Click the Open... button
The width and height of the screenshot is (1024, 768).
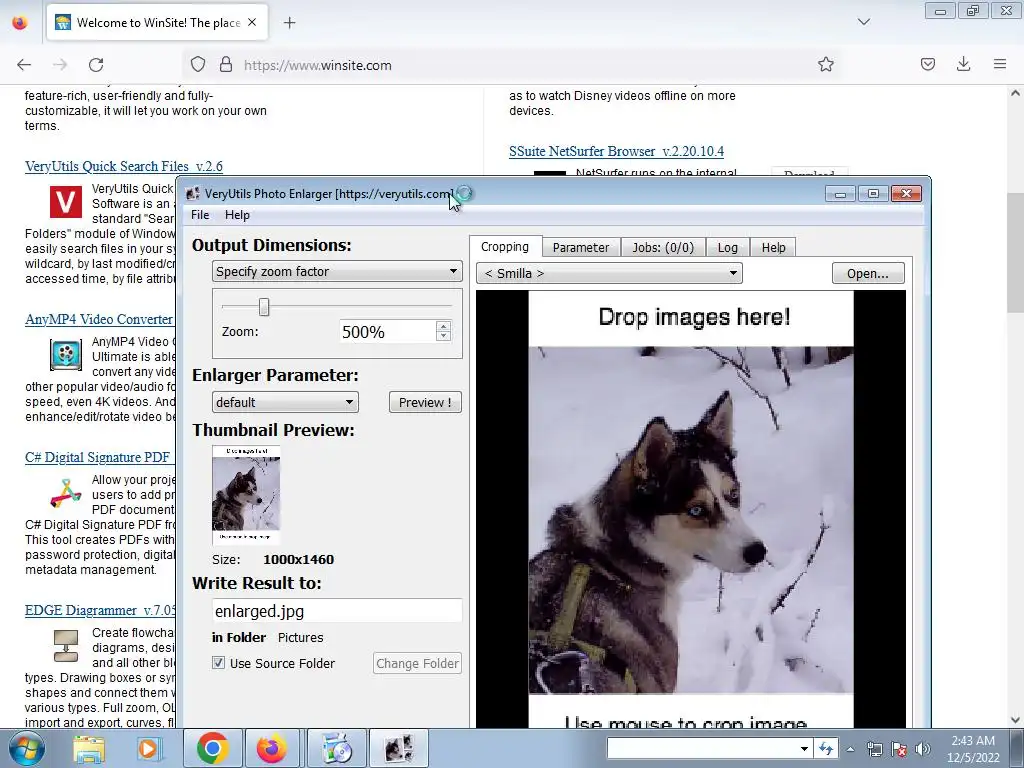(868, 273)
